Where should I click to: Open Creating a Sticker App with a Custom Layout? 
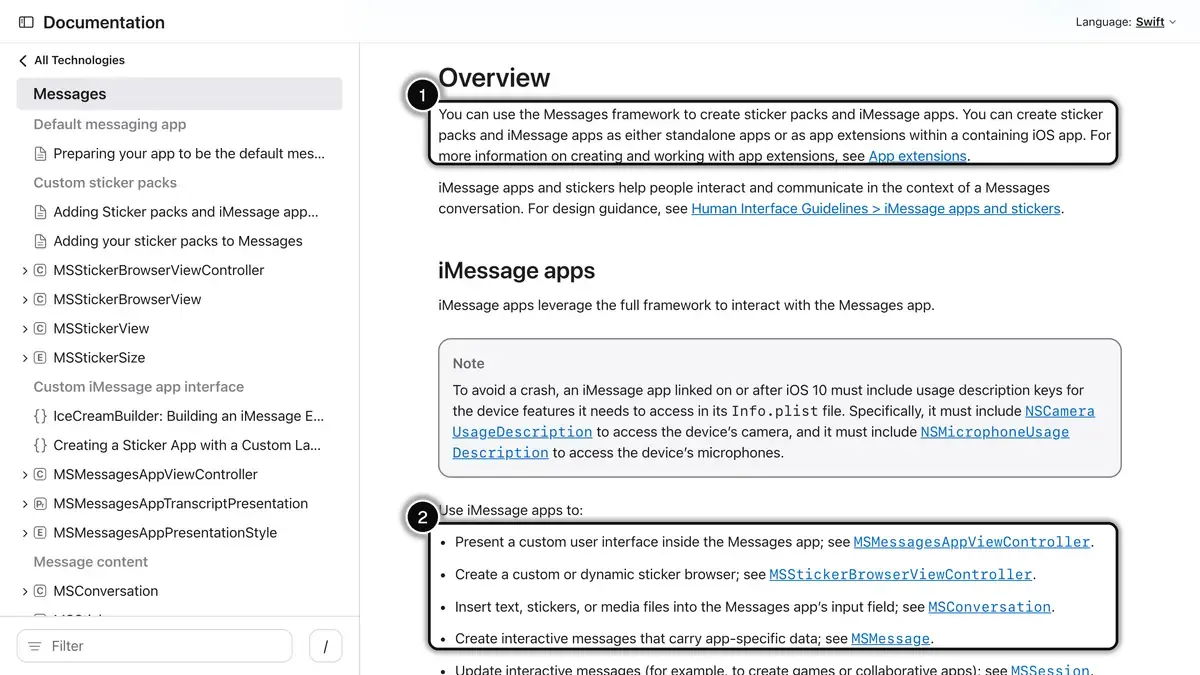coord(187,445)
